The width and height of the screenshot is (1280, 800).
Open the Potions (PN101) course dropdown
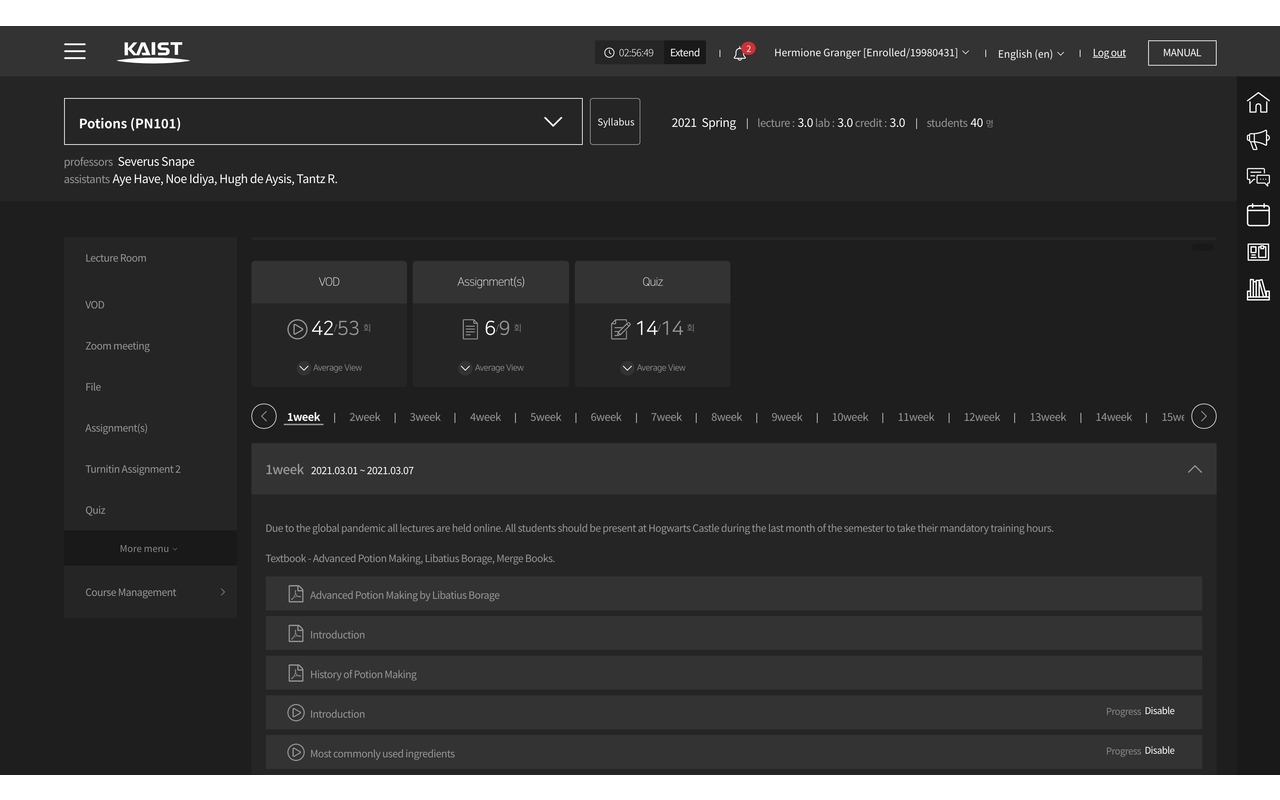click(x=323, y=122)
